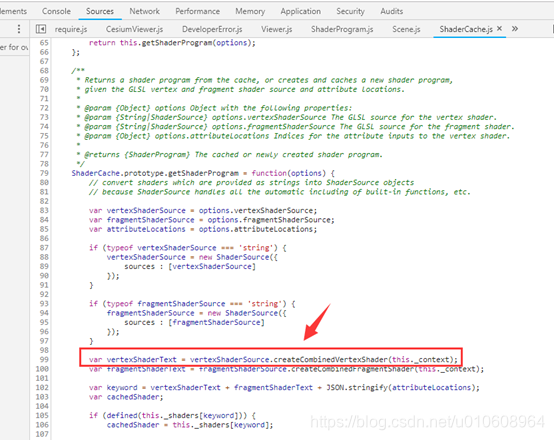554x440 pixels.
Task: Set breakpoint on line number 87
Action: pyautogui.click(x=44, y=248)
